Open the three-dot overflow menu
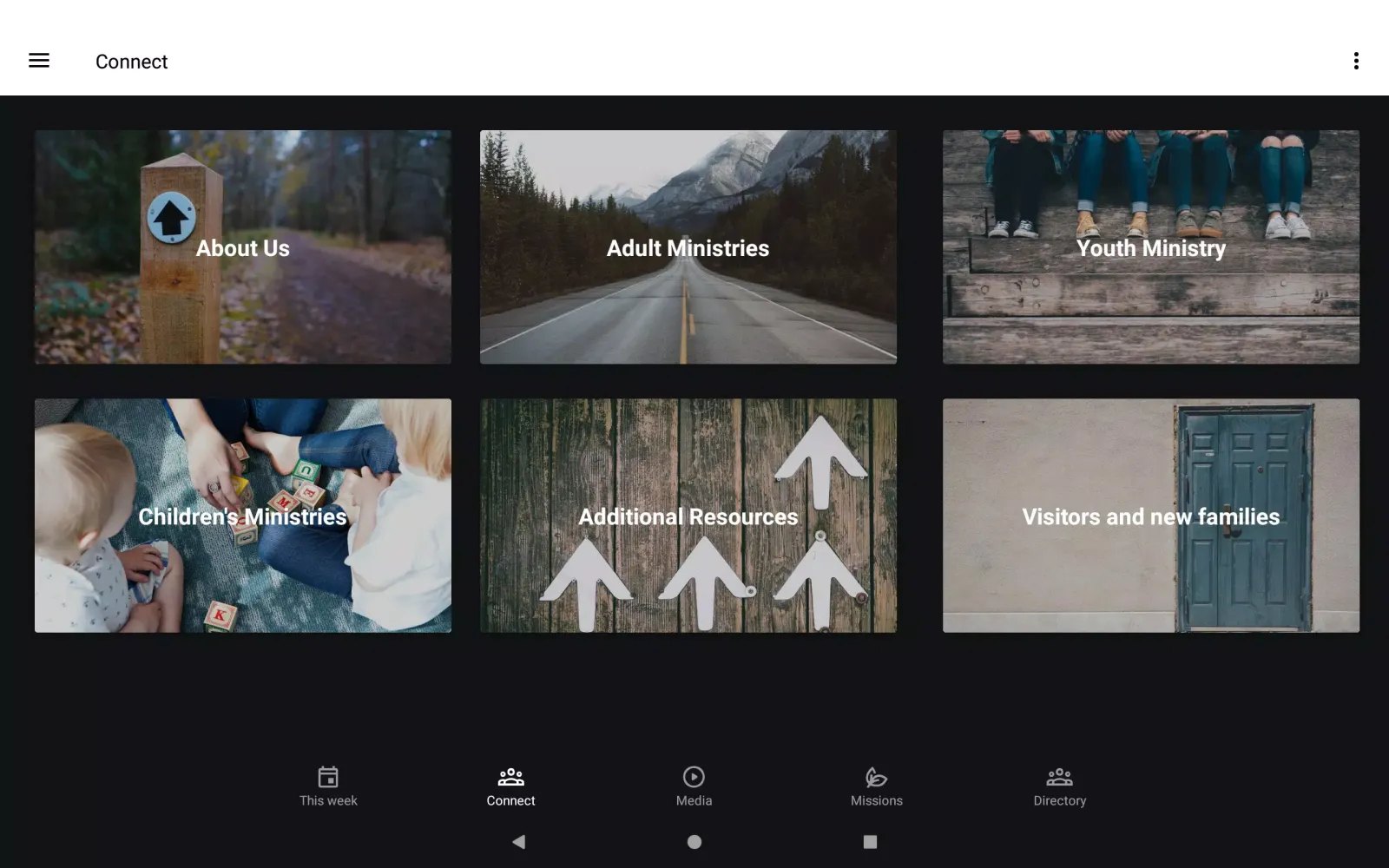Viewport: 1389px width, 868px height. coord(1355,61)
